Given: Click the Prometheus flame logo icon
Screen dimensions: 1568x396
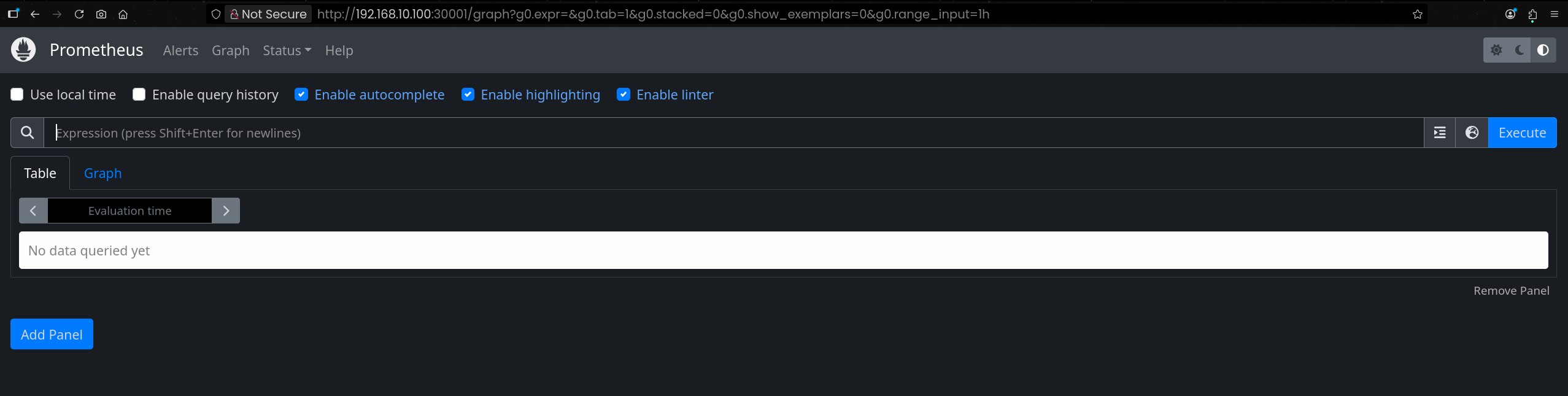Looking at the screenshot, I should 23,50.
